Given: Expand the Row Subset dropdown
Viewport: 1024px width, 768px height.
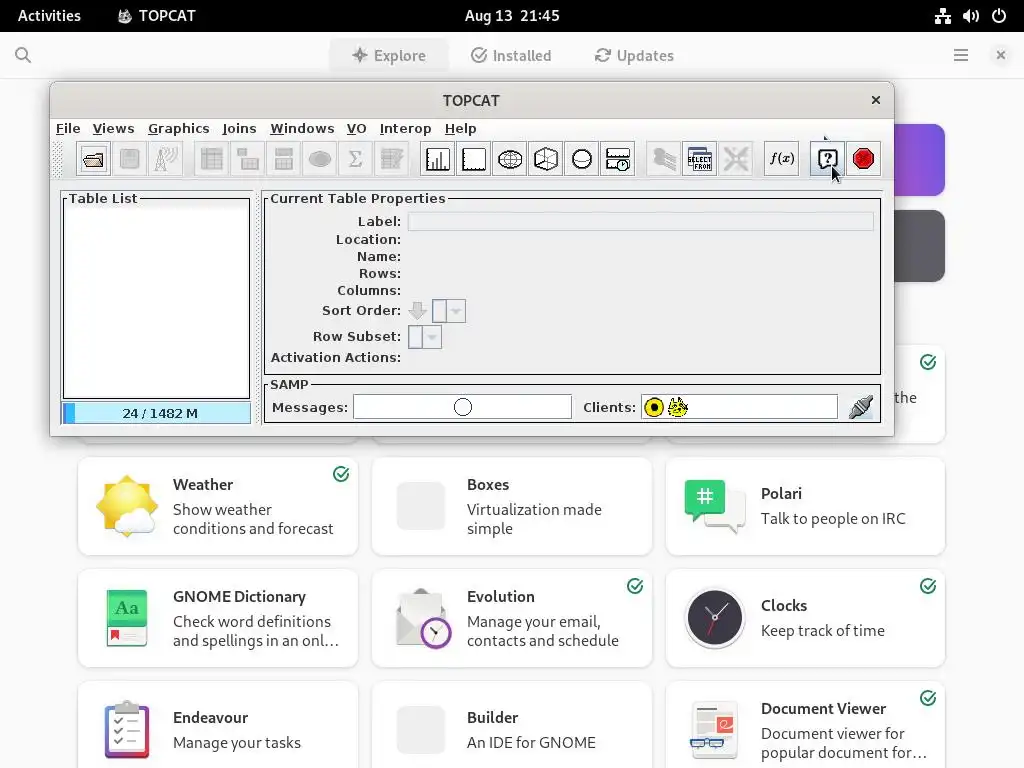Looking at the screenshot, I should tap(432, 337).
